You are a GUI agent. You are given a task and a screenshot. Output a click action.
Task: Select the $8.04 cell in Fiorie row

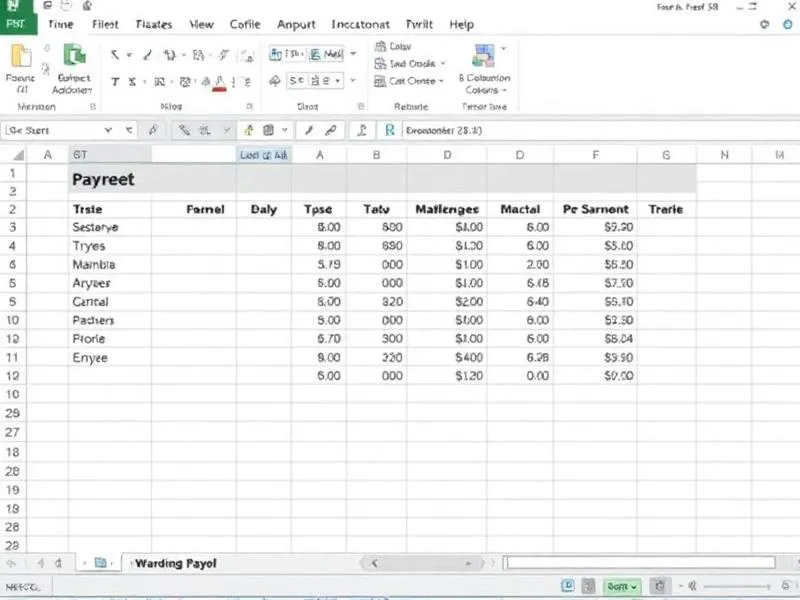595,339
